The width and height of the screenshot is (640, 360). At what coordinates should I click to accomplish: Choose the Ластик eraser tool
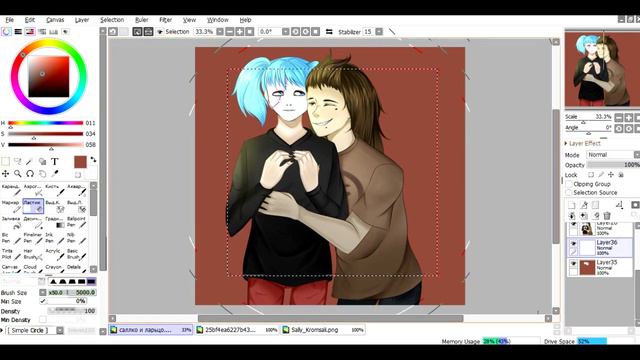(x=33, y=206)
